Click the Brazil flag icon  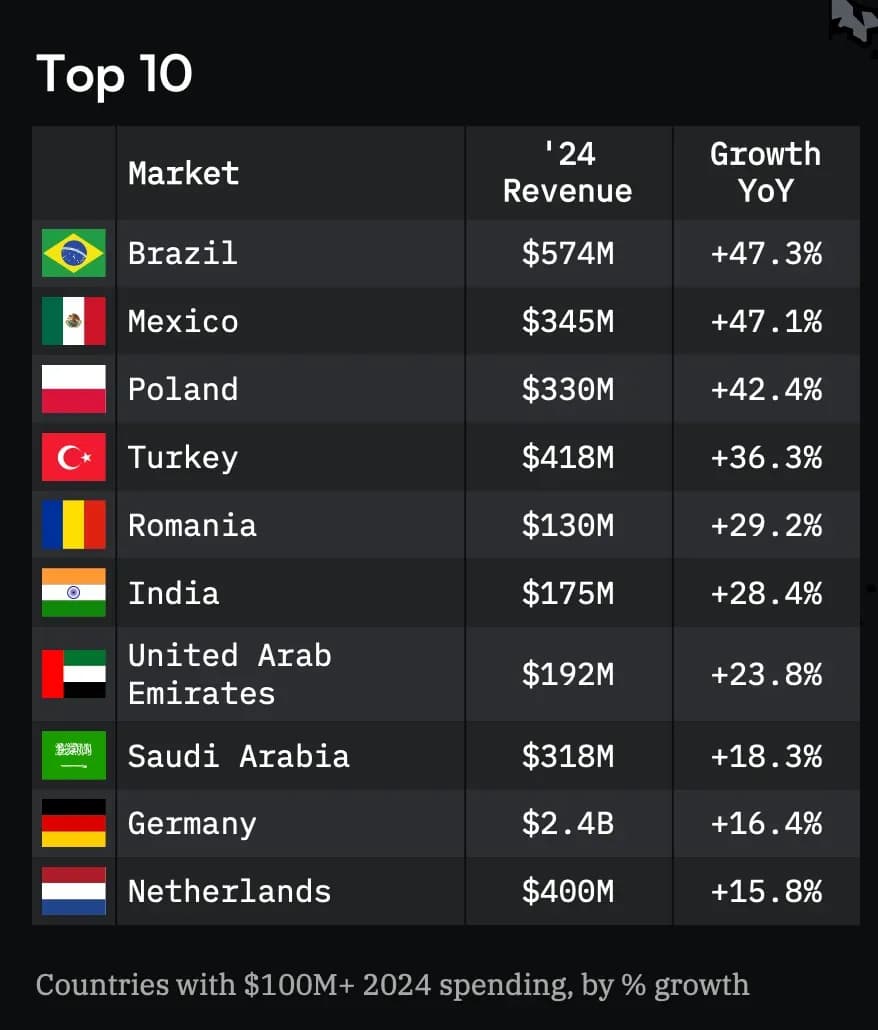[74, 253]
